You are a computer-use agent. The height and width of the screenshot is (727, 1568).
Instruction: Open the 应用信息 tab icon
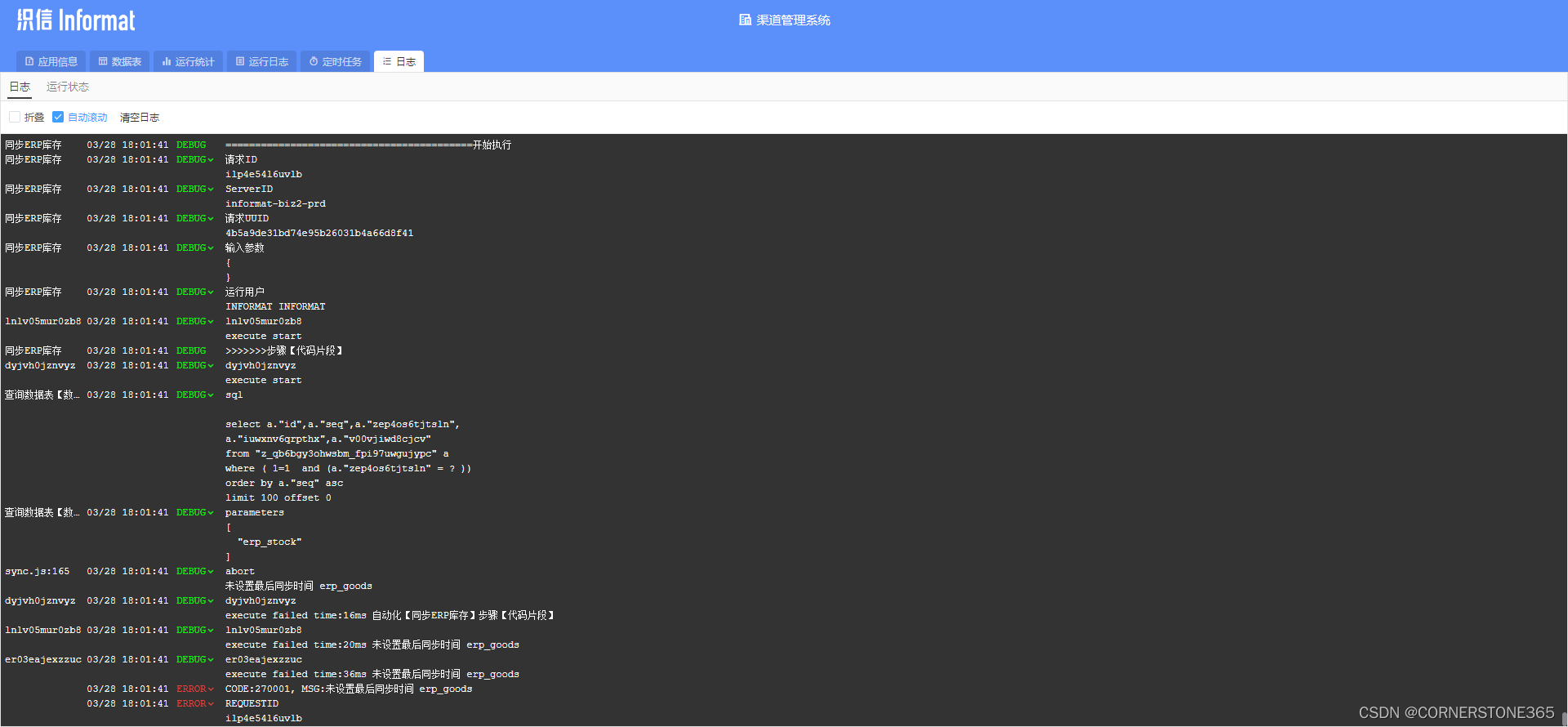pos(29,61)
